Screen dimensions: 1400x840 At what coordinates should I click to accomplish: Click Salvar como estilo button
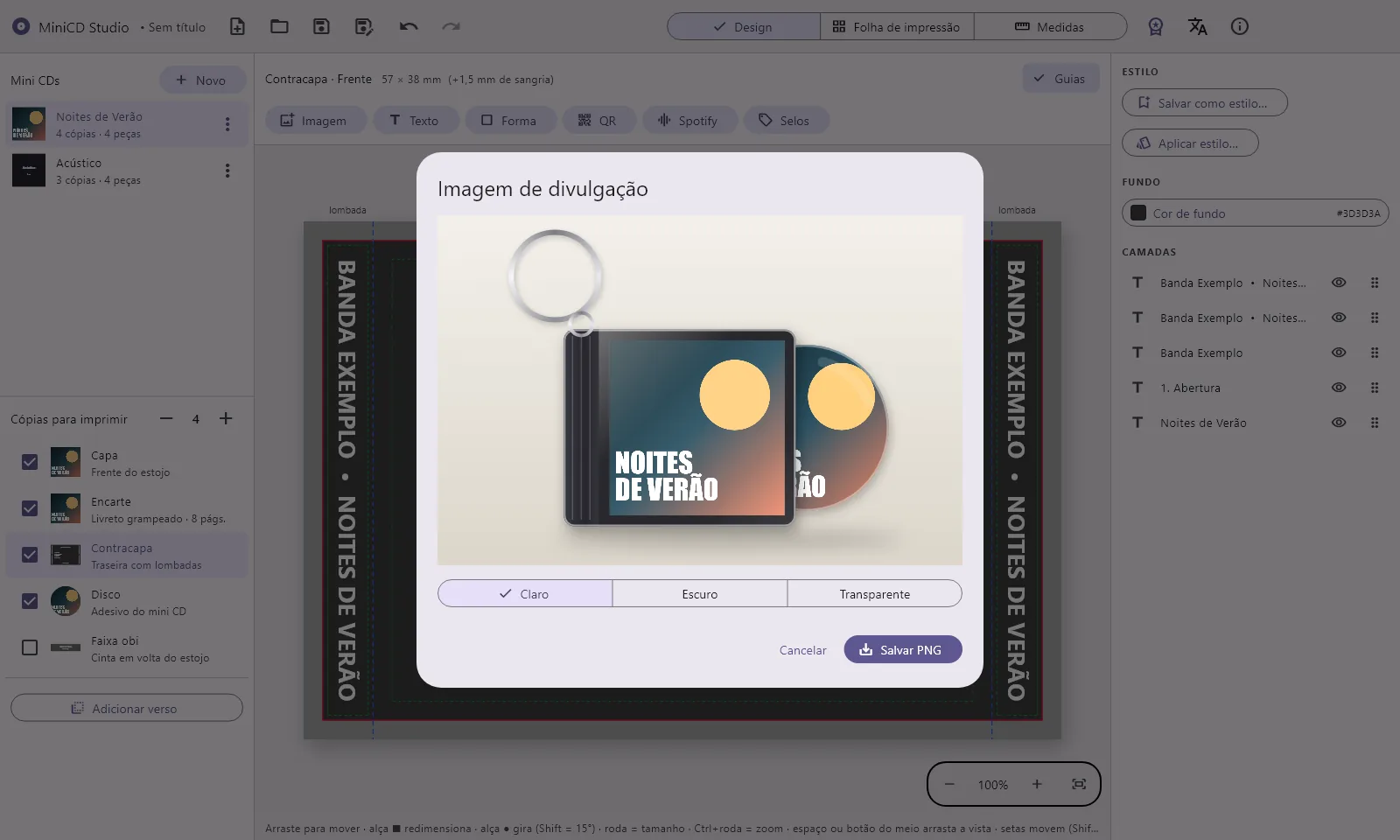coord(1205,102)
